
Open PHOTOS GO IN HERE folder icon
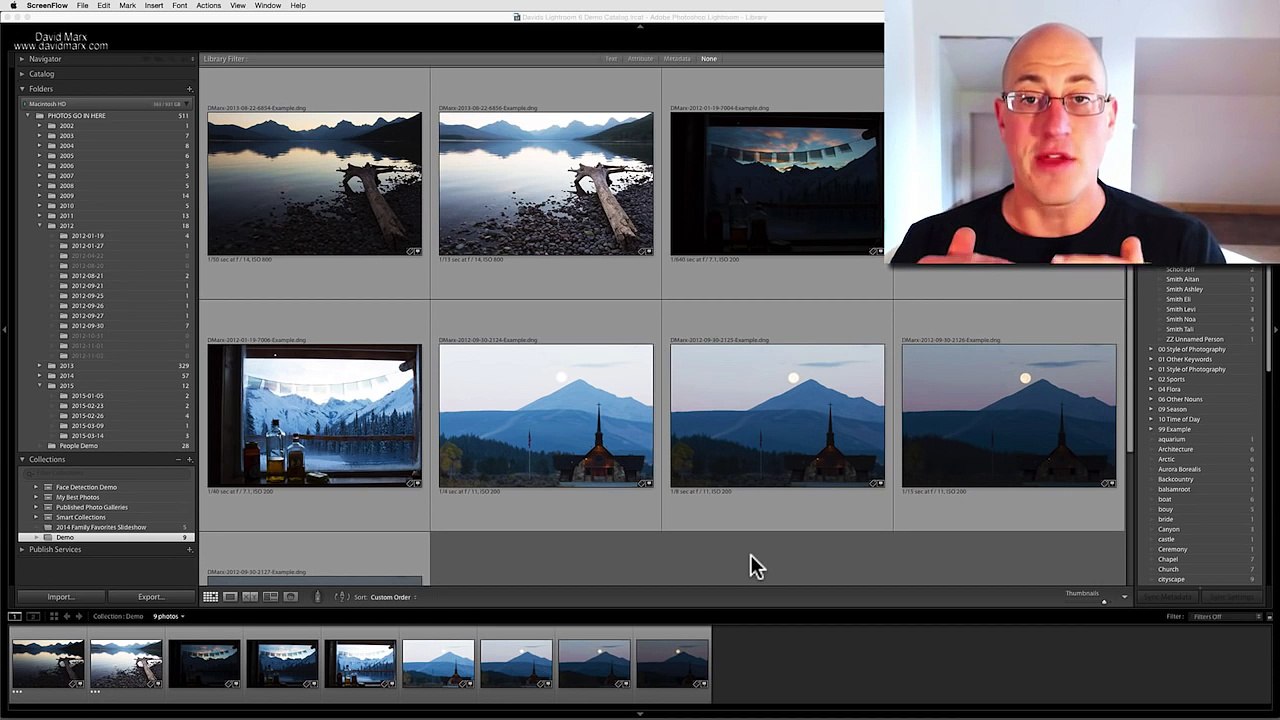tap(39, 116)
